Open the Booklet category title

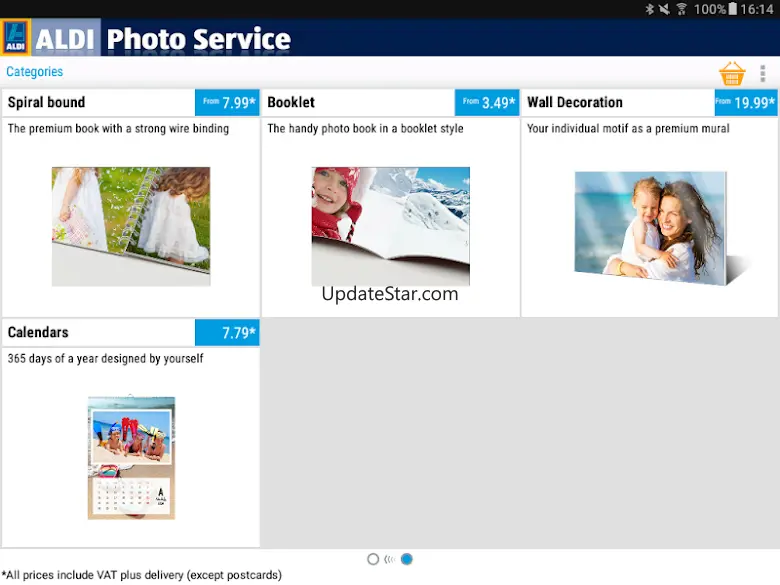(x=291, y=102)
